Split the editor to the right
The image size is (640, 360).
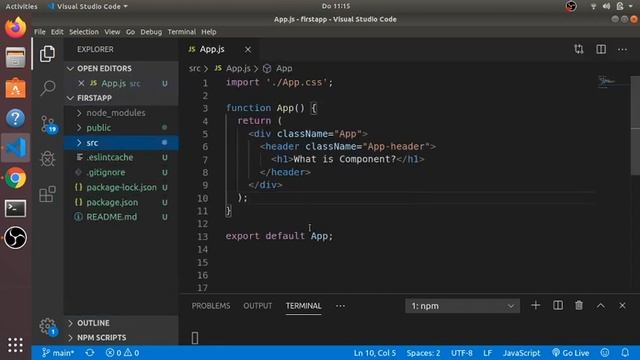pyautogui.click(x=601, y=49)
